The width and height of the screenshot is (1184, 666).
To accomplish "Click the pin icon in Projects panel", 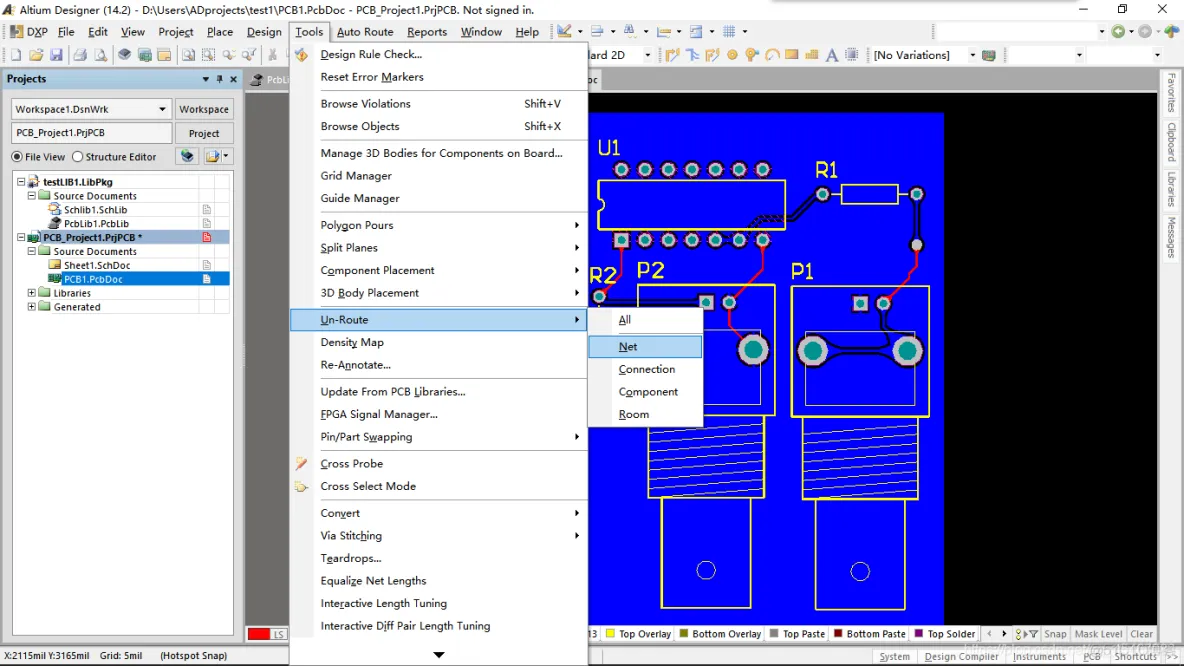I will click(220, 79).
